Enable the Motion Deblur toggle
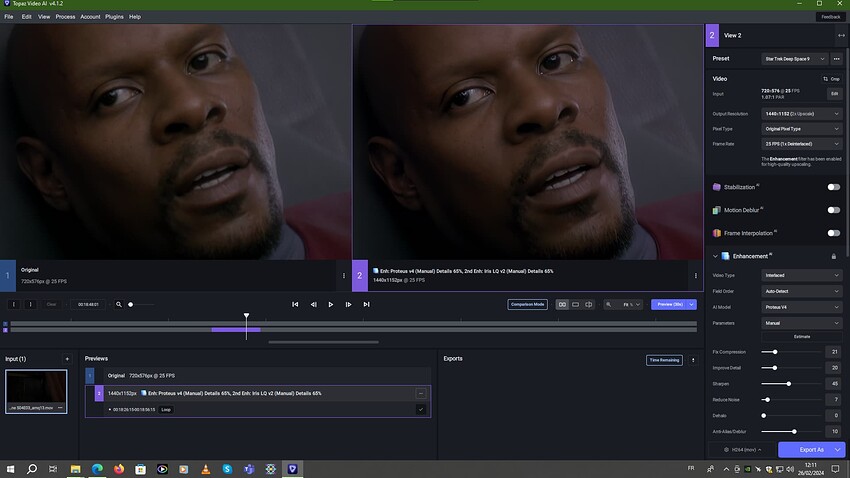The image size is (850, 478). [834, 210]
